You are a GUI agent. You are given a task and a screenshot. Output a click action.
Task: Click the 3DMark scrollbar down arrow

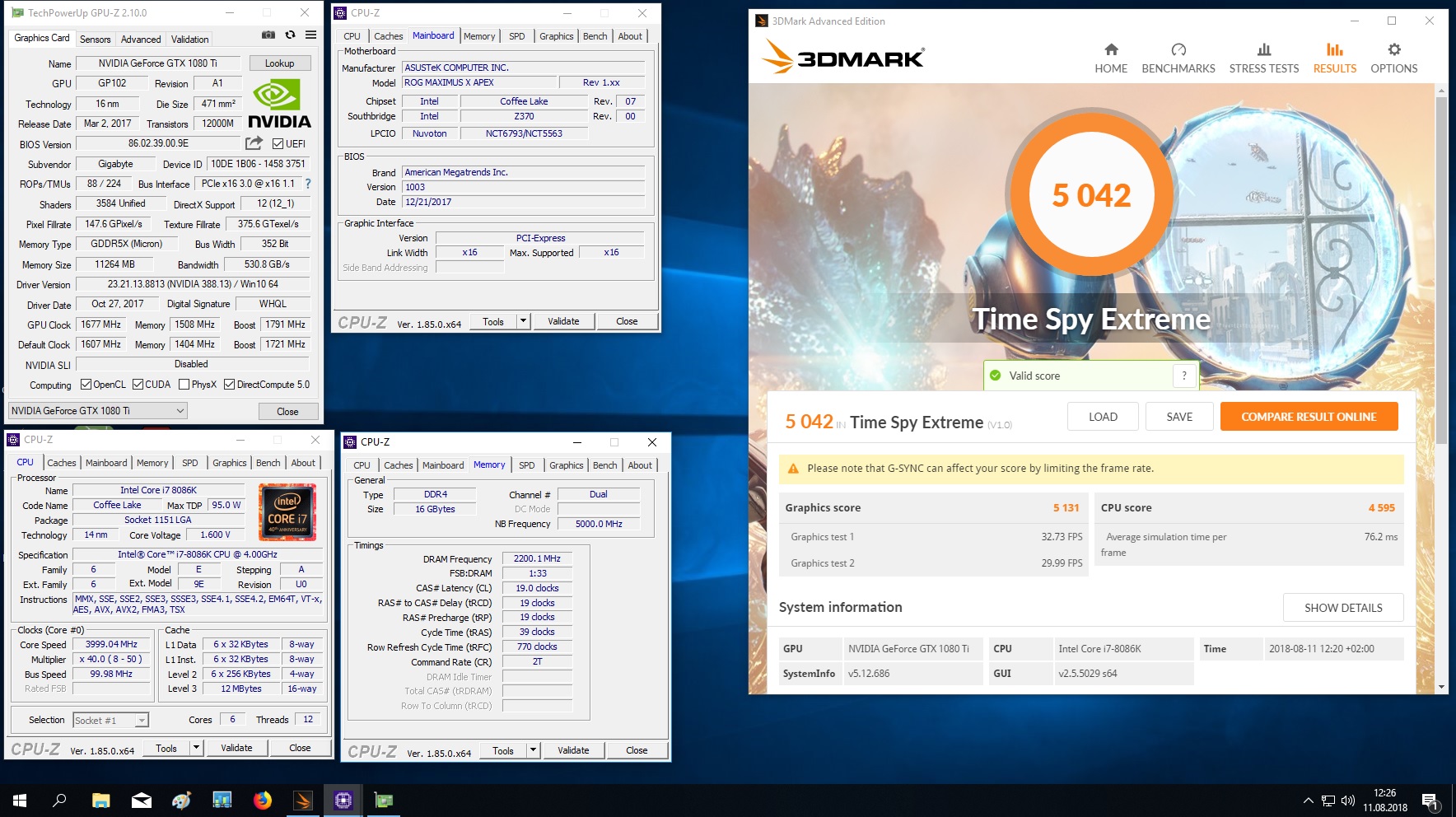tap(1441, 687)
